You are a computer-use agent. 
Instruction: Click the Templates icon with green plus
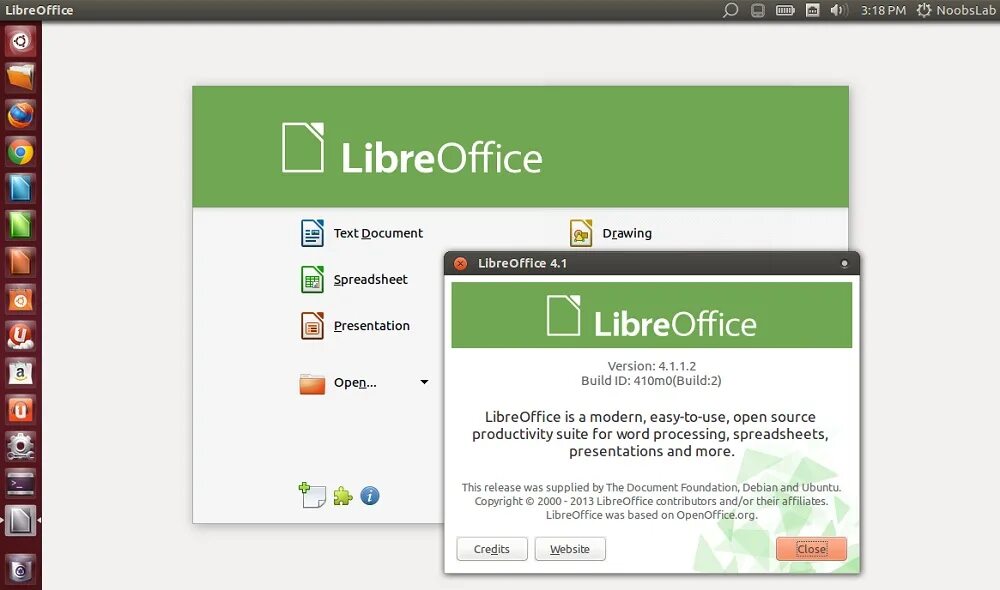pyautogui.click(x=312, y=495)
